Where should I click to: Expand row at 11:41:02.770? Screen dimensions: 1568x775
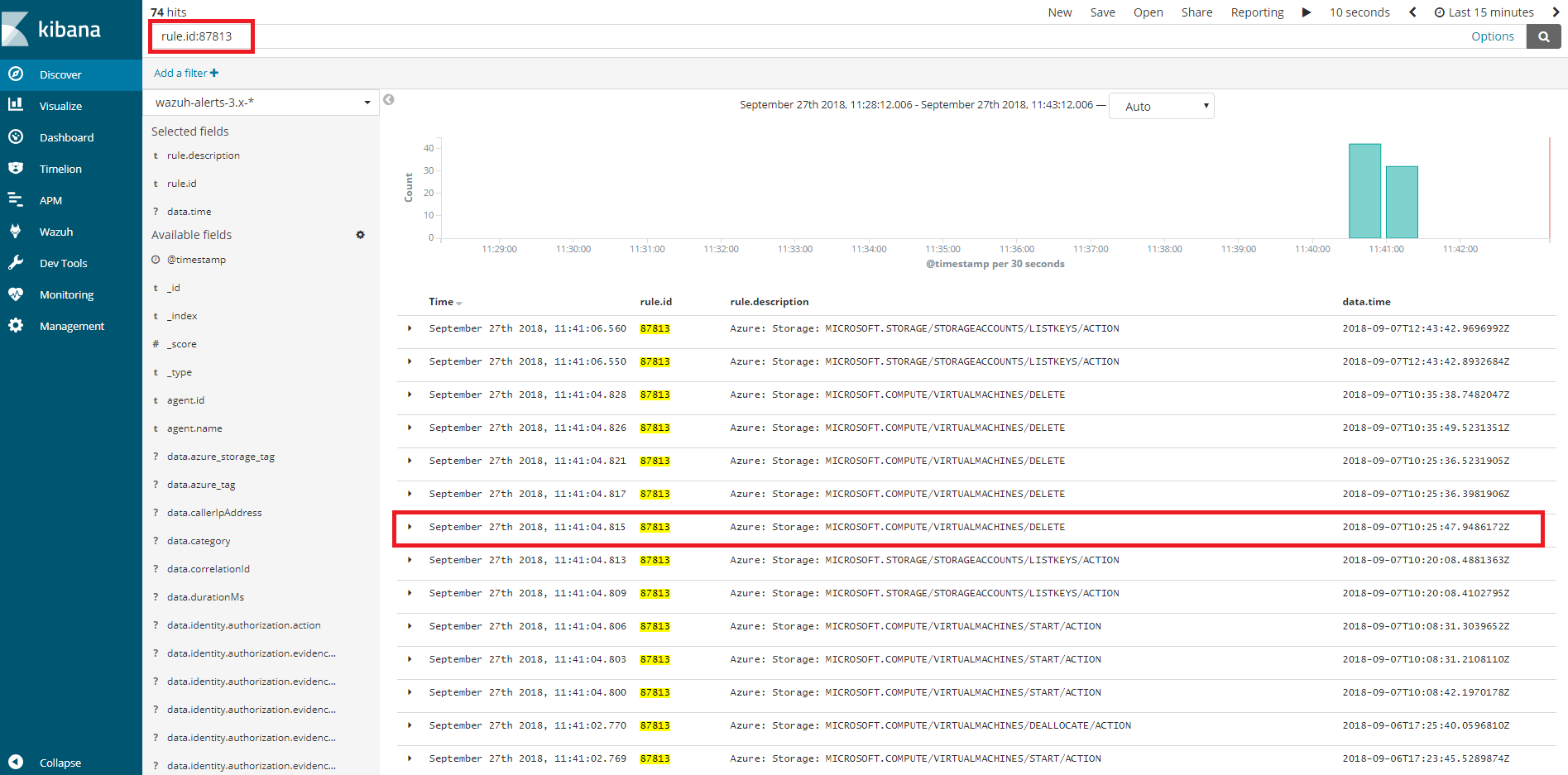[410, 725]
